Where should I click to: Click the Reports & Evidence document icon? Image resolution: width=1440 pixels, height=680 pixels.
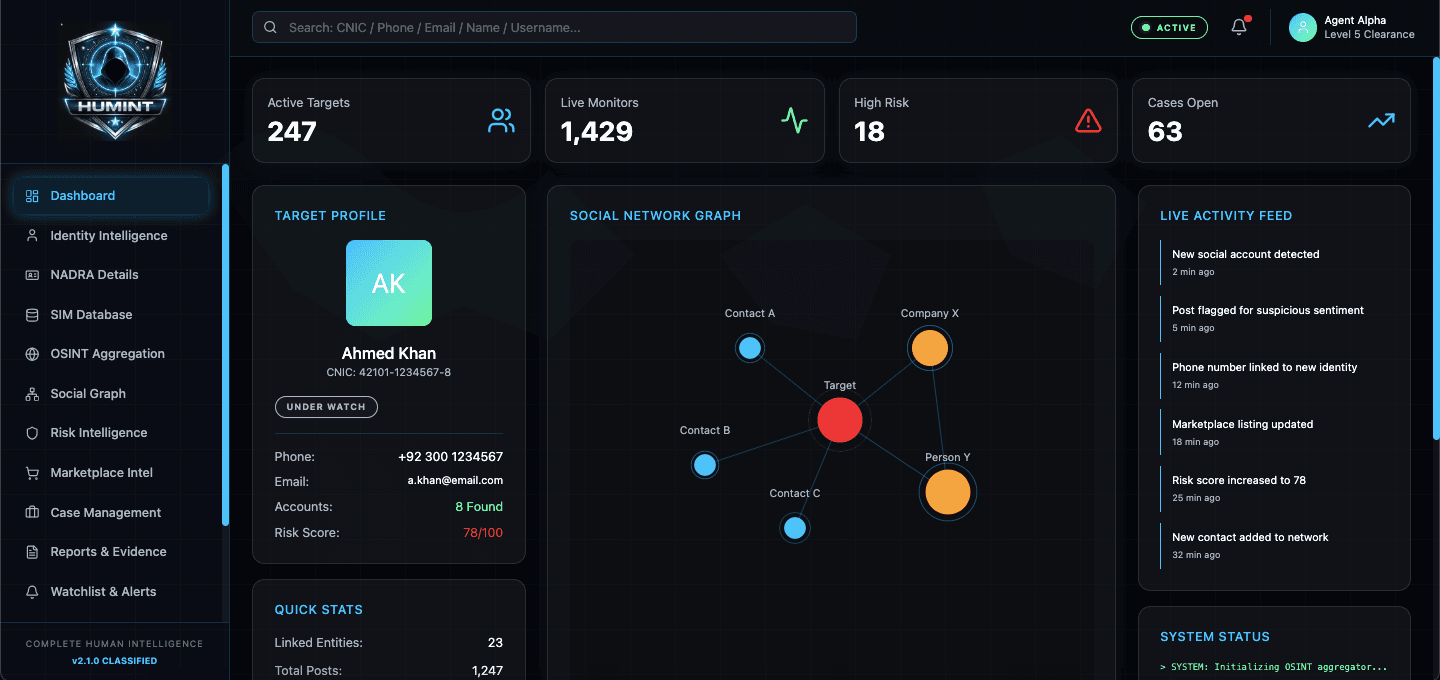coord(32,552)
